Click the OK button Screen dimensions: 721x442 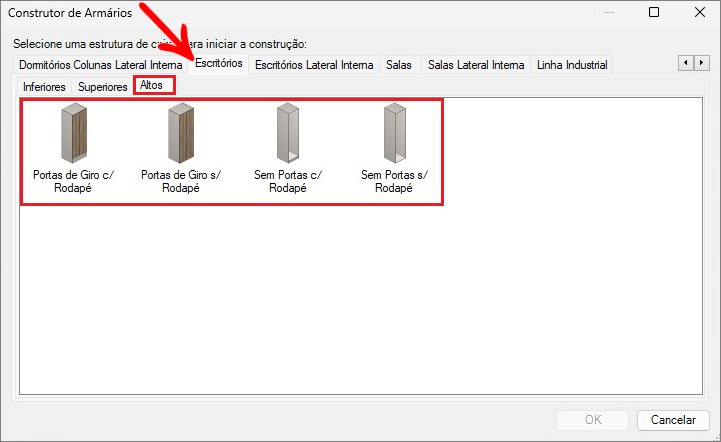point(593,420)
